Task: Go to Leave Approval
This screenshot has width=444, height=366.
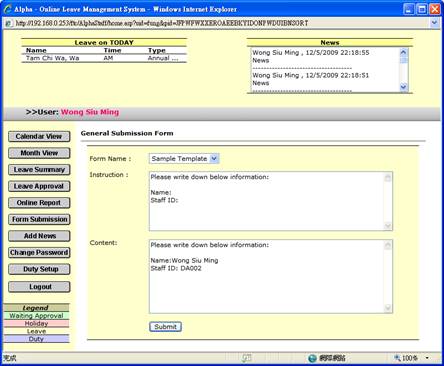Action: [39, 186]
